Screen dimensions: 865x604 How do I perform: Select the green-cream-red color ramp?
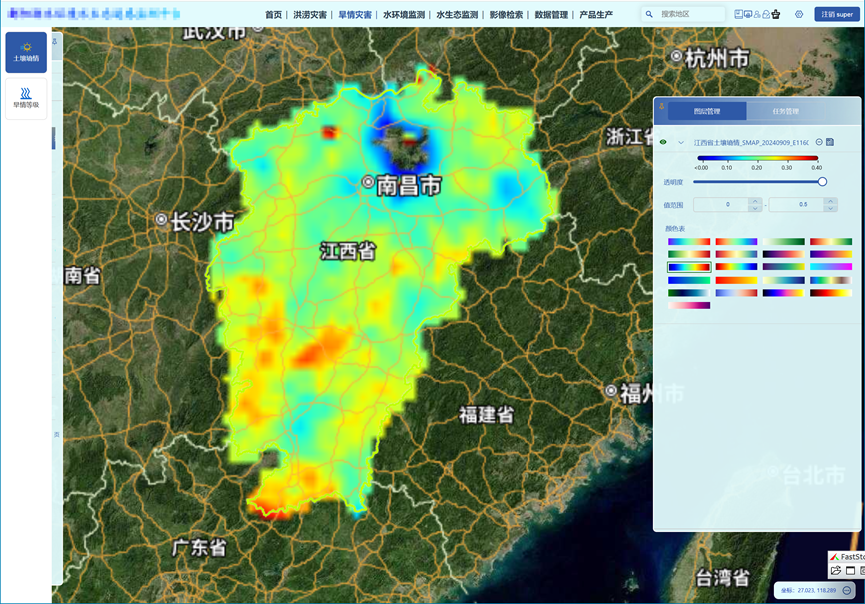pos(689,254)
